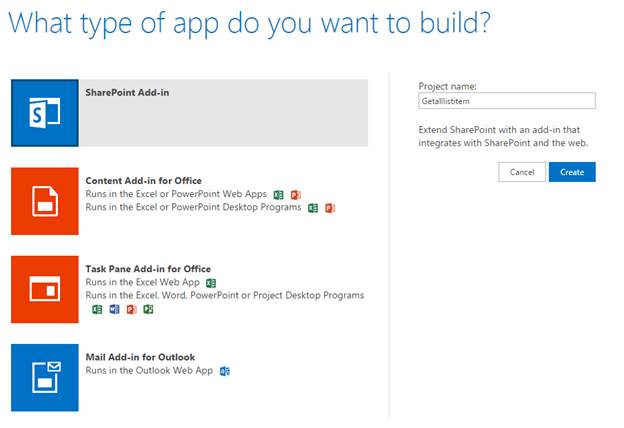Choose the Task Pane Add-in for Office title
Image resolution: width=624 pixels, height=428 pixels.
(148, 269)
